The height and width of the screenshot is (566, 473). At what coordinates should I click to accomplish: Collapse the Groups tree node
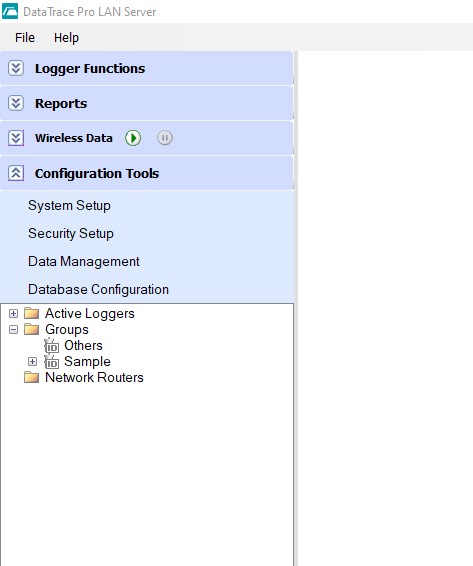click(x=13, y=329)
